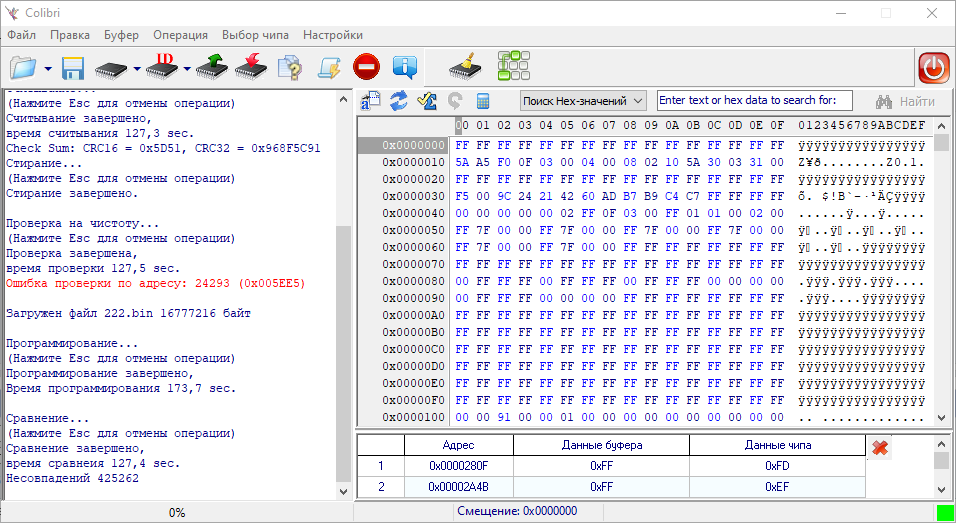
Task: Click the red X beside mismatch table
Action: (x=880, y=448)
